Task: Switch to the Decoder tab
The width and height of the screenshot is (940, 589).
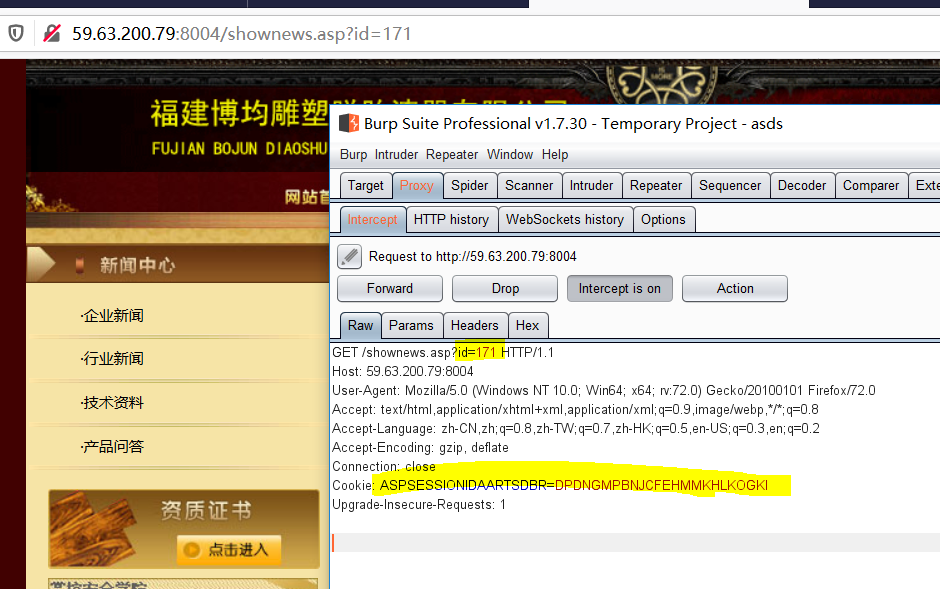Action: 802,186
